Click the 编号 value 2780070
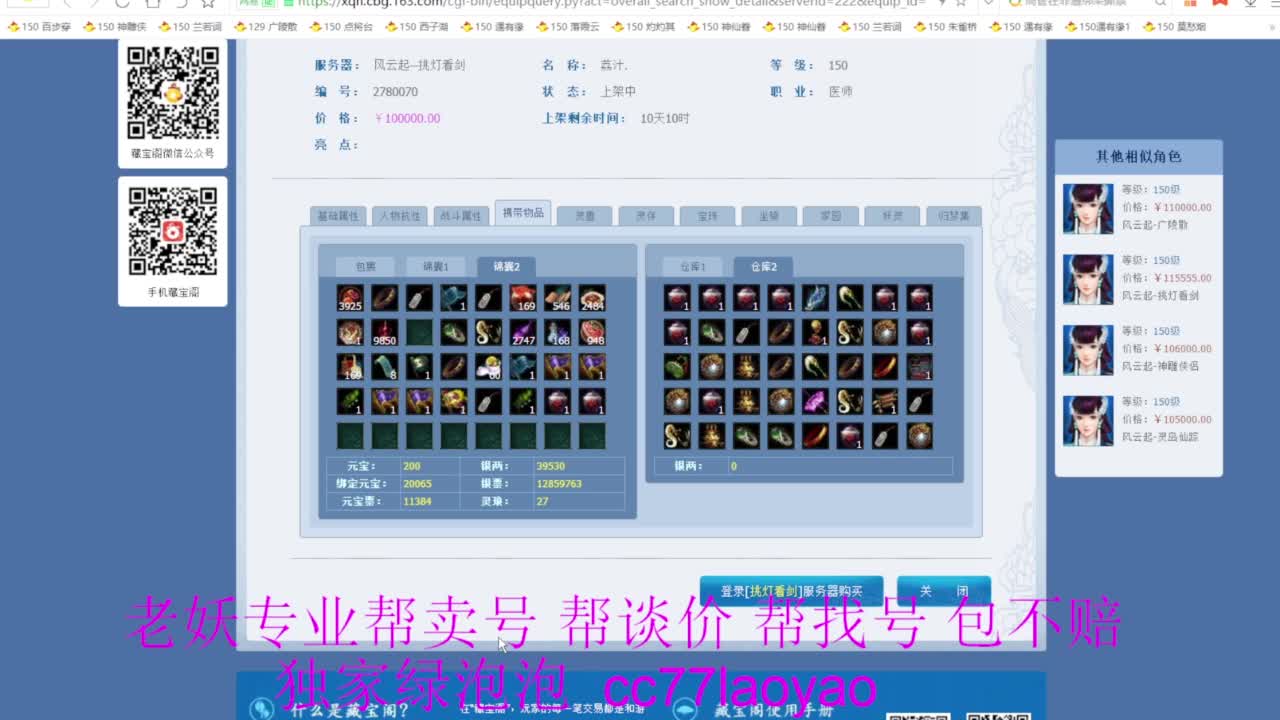This screenshot has height=720, width=1280. 395,91
